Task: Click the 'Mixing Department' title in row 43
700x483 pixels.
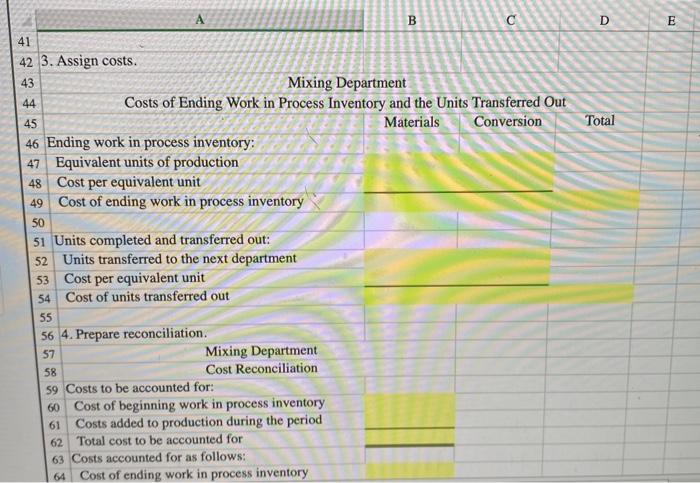Action: [347, 83]
